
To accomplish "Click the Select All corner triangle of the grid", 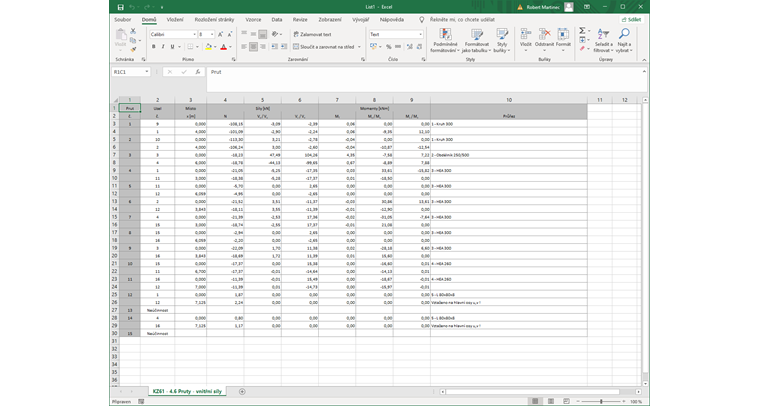I will (x=115, y=100).
